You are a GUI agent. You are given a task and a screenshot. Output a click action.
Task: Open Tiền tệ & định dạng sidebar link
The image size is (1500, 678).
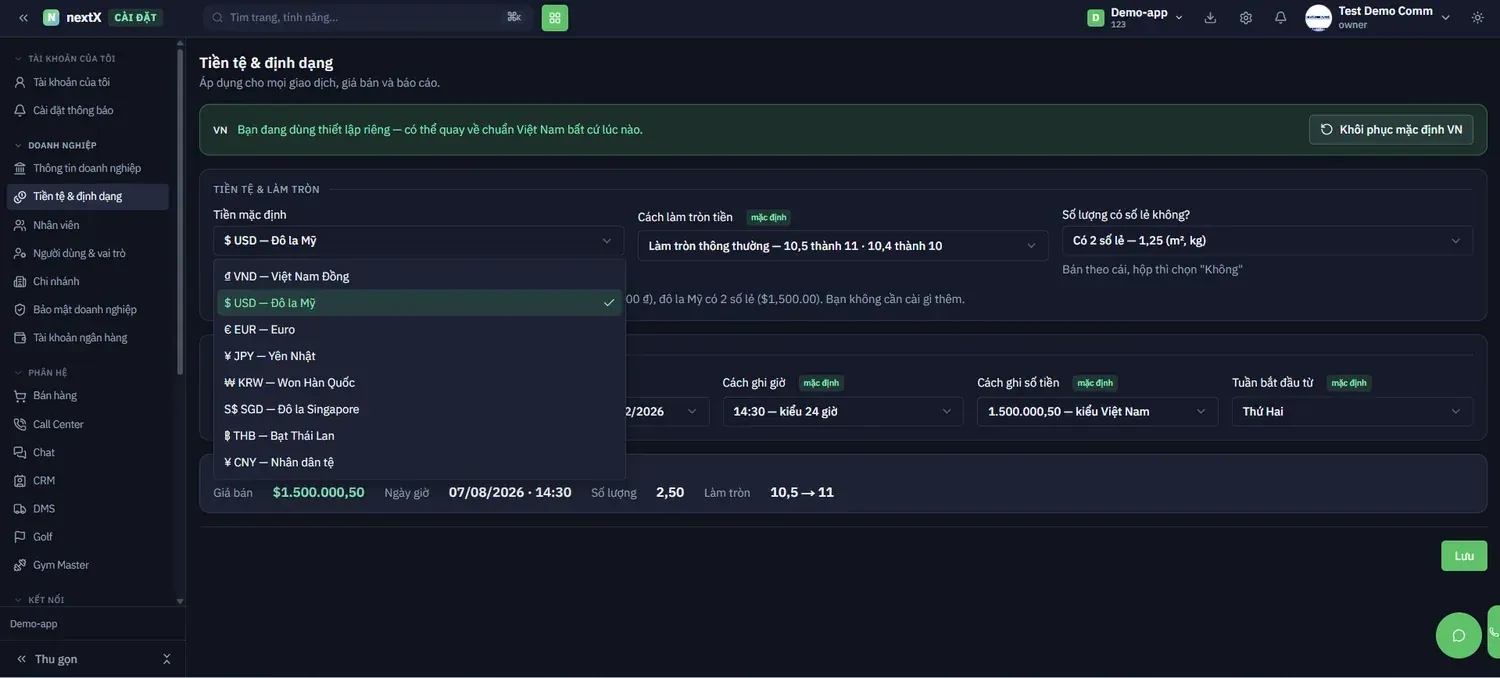[88, 196]
